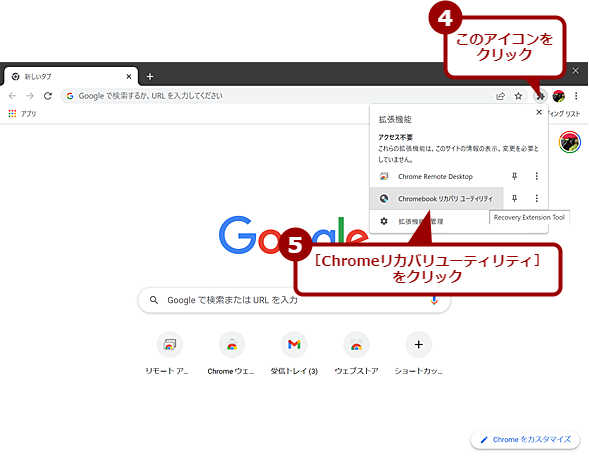The width and height of the screenshot is (589, 458).
Task: Click the アプリ bookmarks bar label
Action: click(29, 114)
